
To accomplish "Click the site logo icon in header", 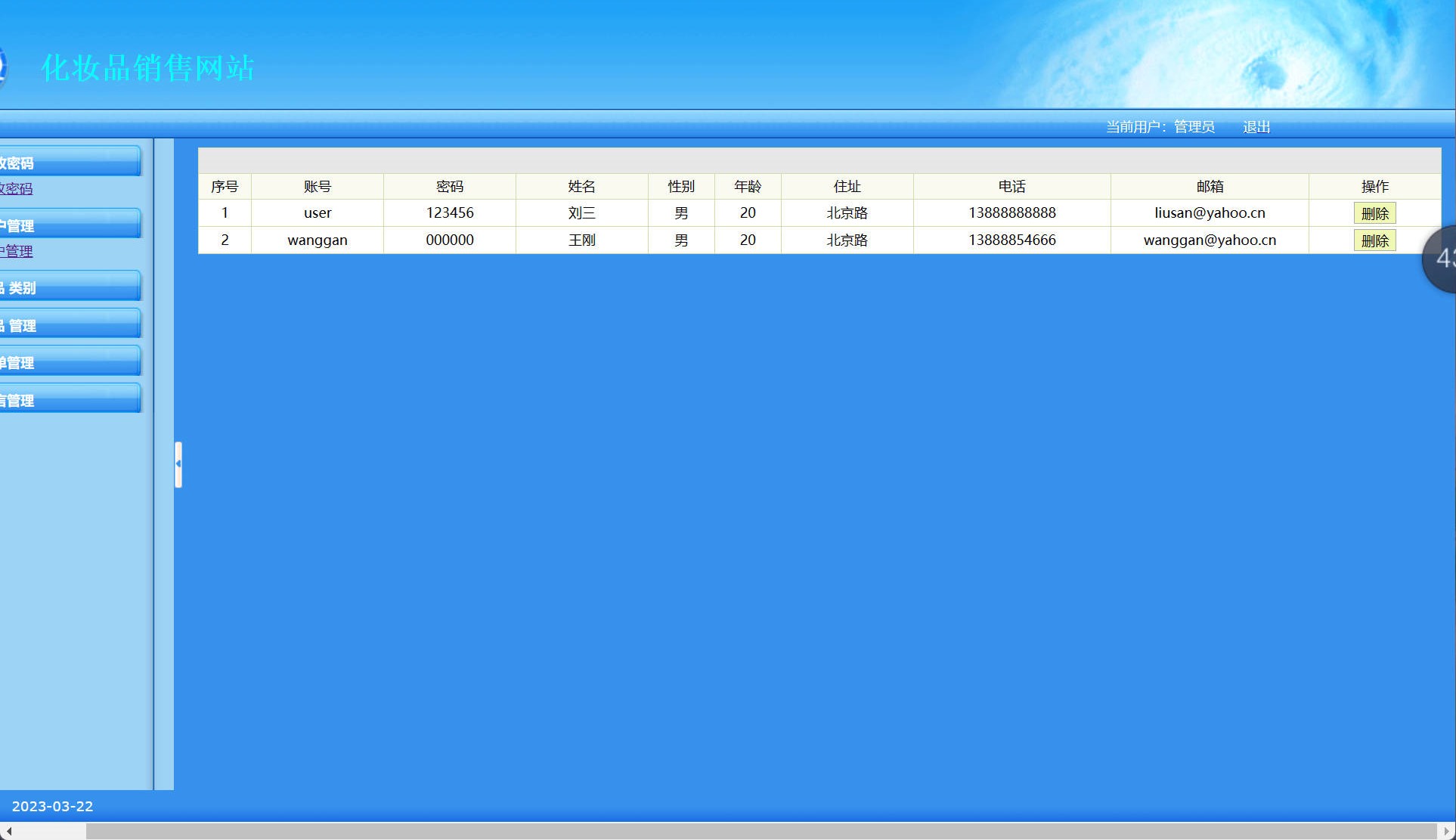I will (2, 68).
